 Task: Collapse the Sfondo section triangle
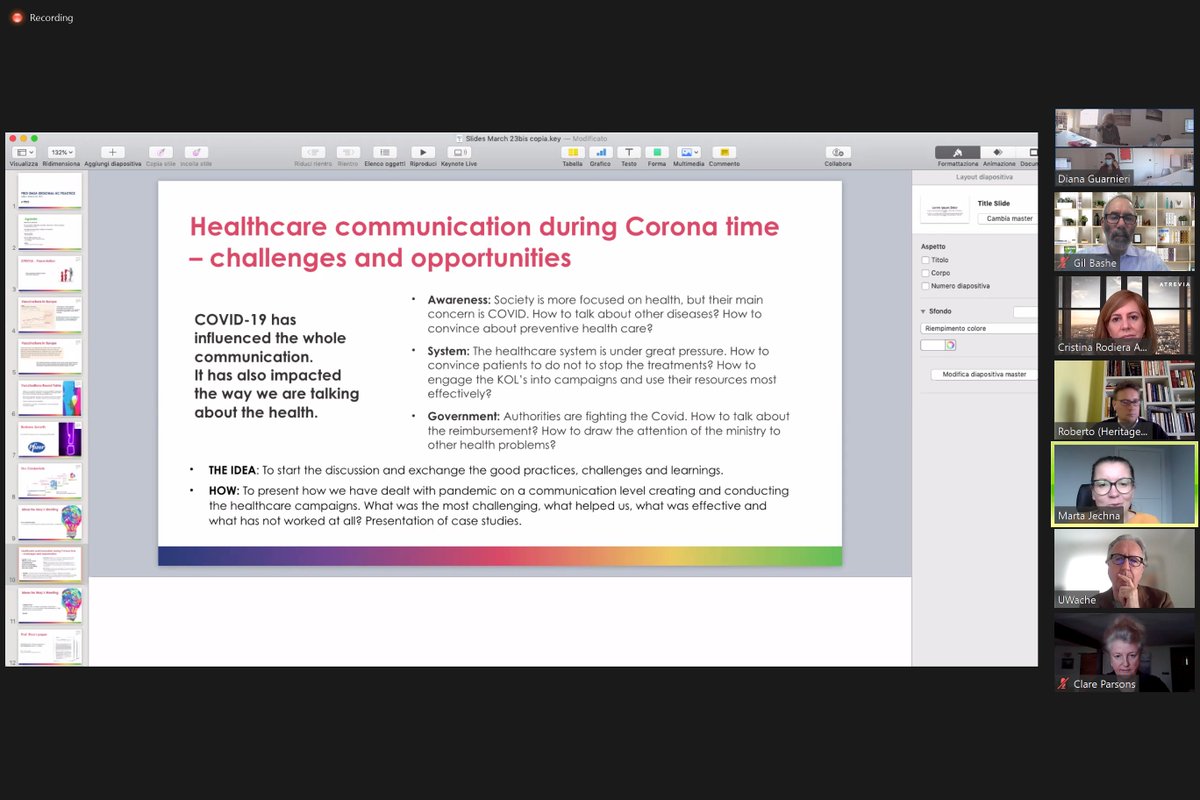pyautogui.click(x=923, y=312)
